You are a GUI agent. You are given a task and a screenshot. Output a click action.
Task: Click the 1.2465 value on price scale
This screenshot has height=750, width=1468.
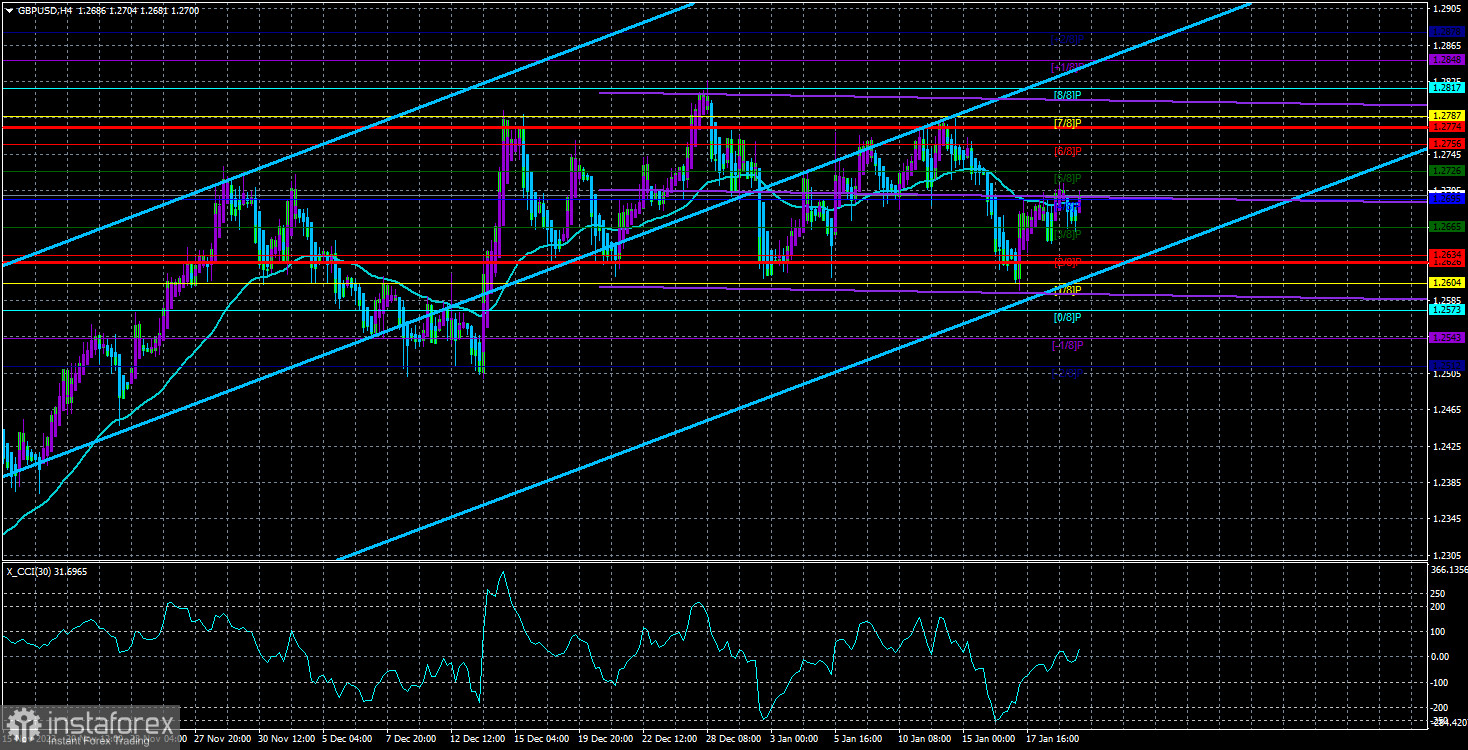pos(1446,410)
